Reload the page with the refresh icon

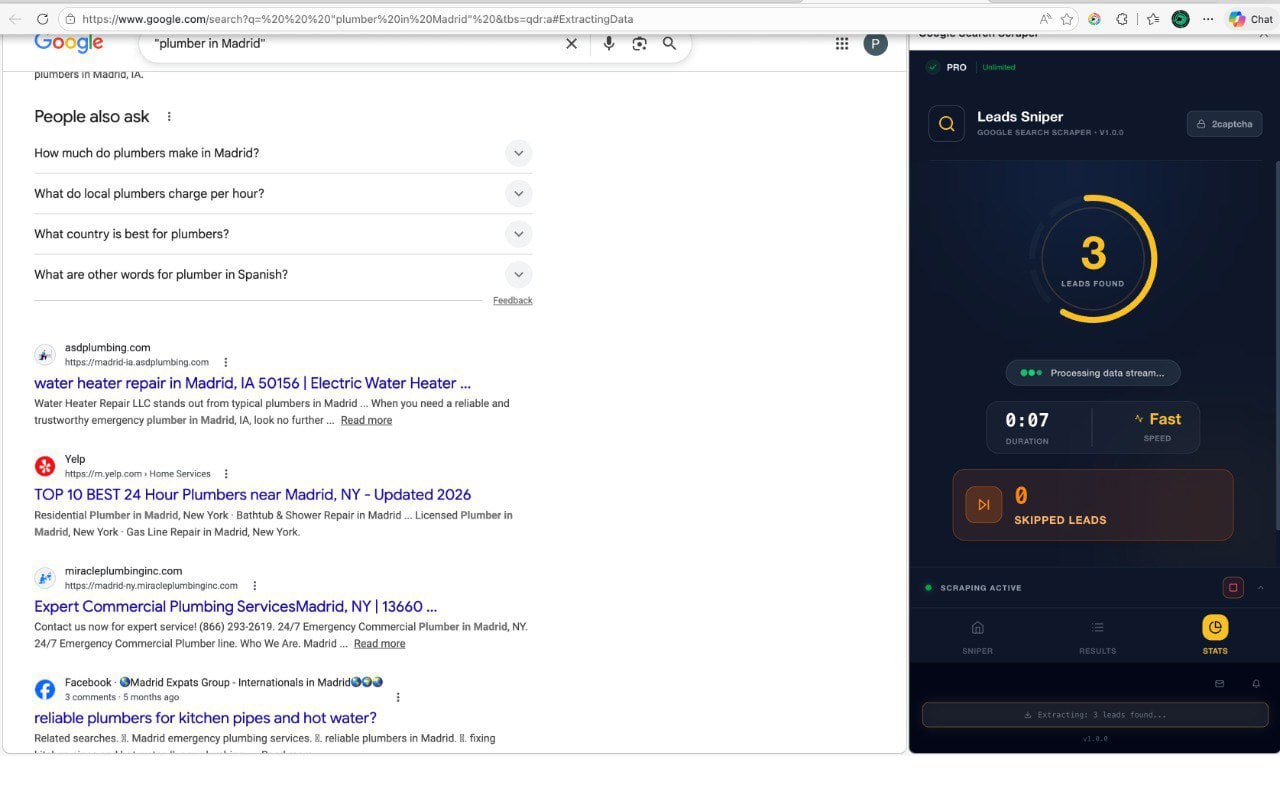coord(42,19)
